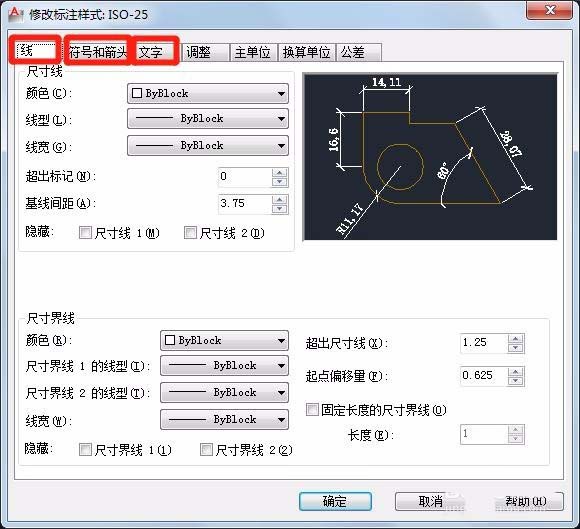This screenshot has height=529, width=580.
Task: Toggle hide 尺寸界线 2(2) checkbox
Action: 206,450
